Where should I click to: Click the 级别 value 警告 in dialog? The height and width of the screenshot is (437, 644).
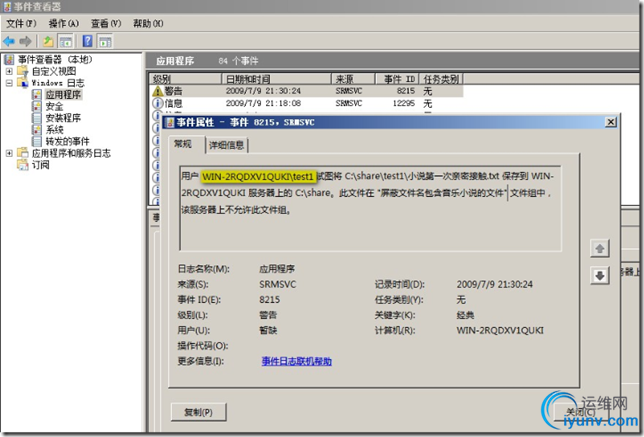click(268, 315)
